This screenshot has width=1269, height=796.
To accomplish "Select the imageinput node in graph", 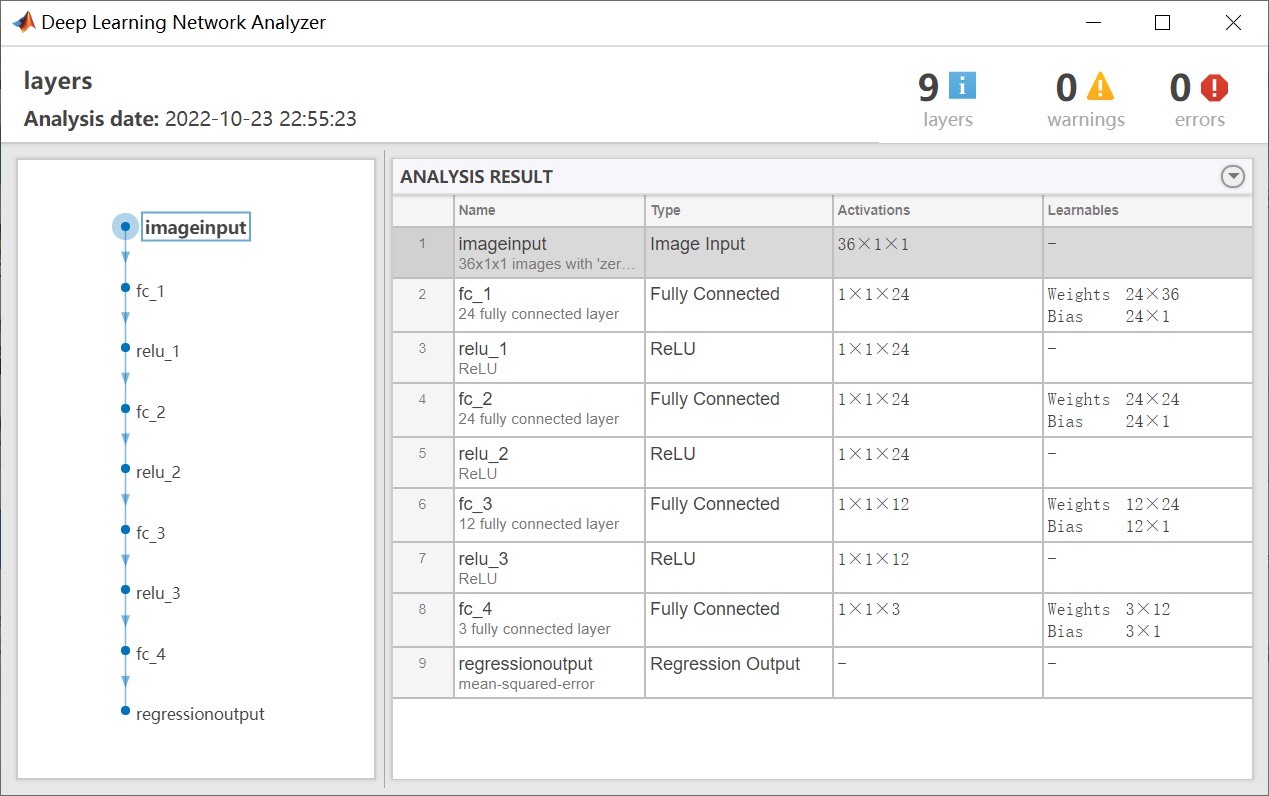I will (x=125, y=228).
